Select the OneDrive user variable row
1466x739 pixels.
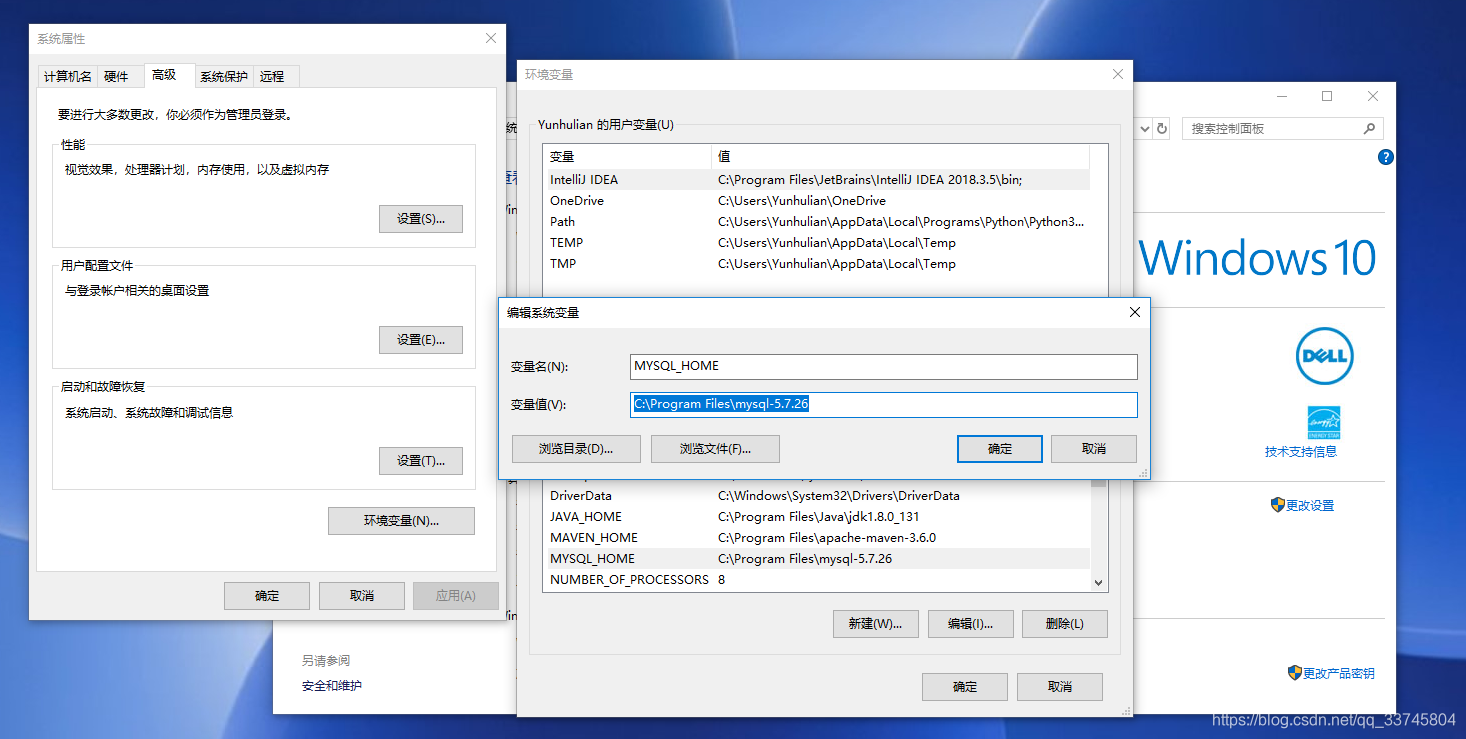pyautogui.click(x=817, y=201)
